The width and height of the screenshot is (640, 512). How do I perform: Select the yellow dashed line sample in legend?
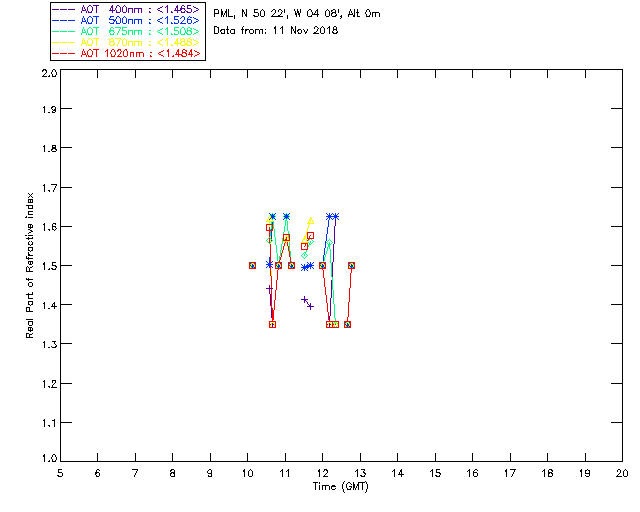[x=64, y=42]
